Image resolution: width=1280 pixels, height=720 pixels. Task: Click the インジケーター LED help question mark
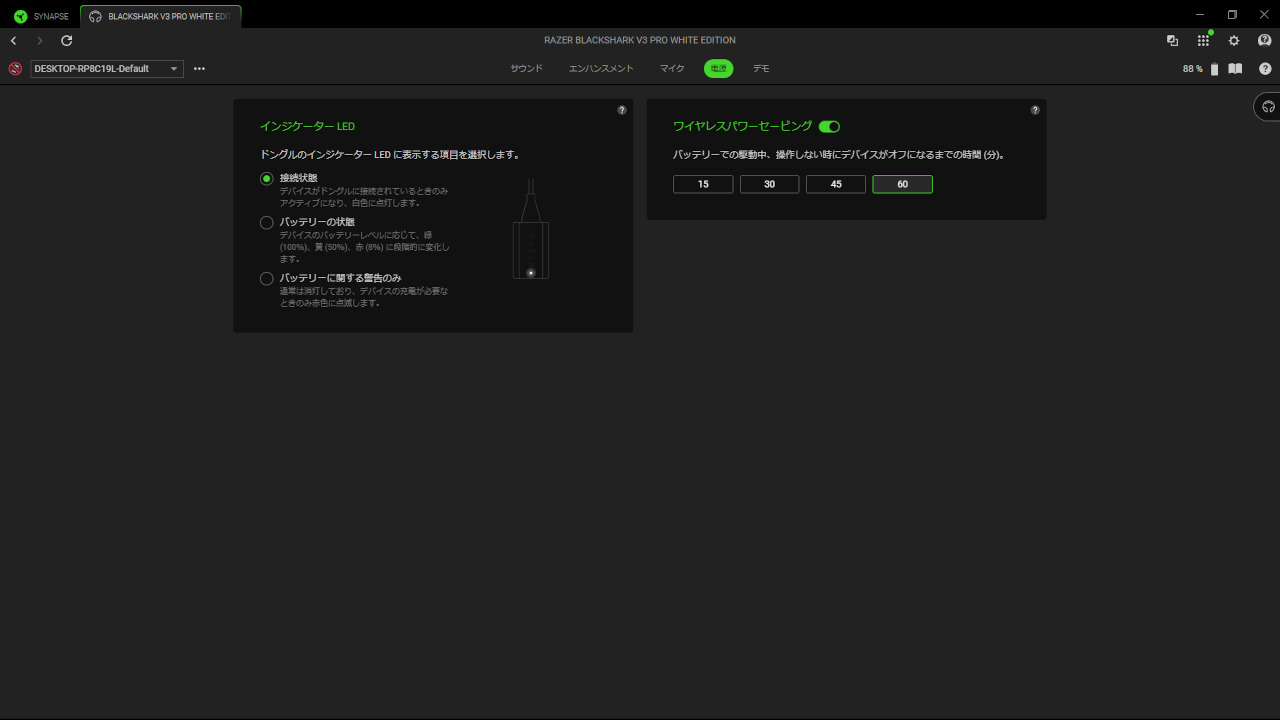pyautogui.click(x=622, y=110)
